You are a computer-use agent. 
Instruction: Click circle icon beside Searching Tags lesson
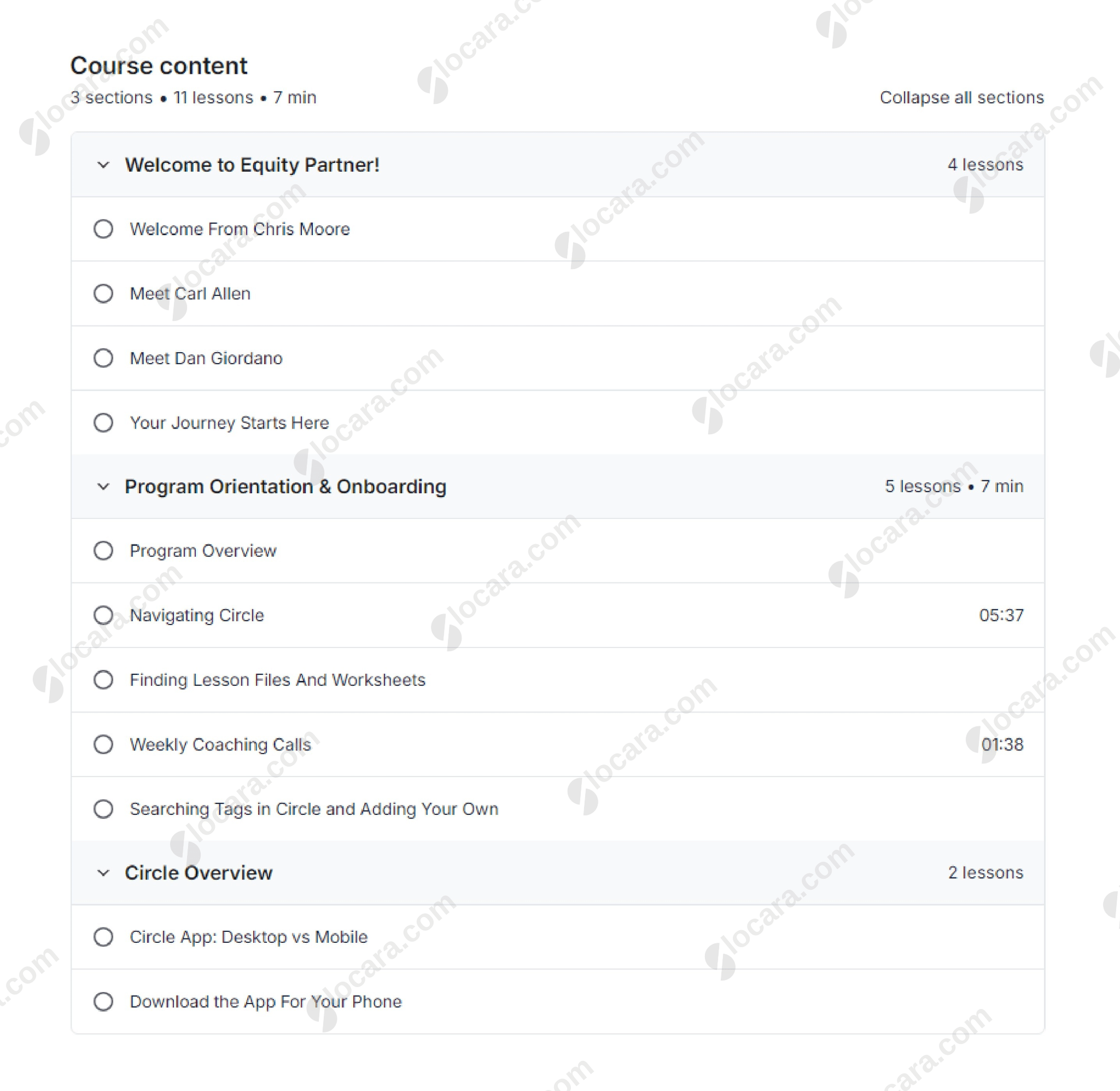click(103, 809)
